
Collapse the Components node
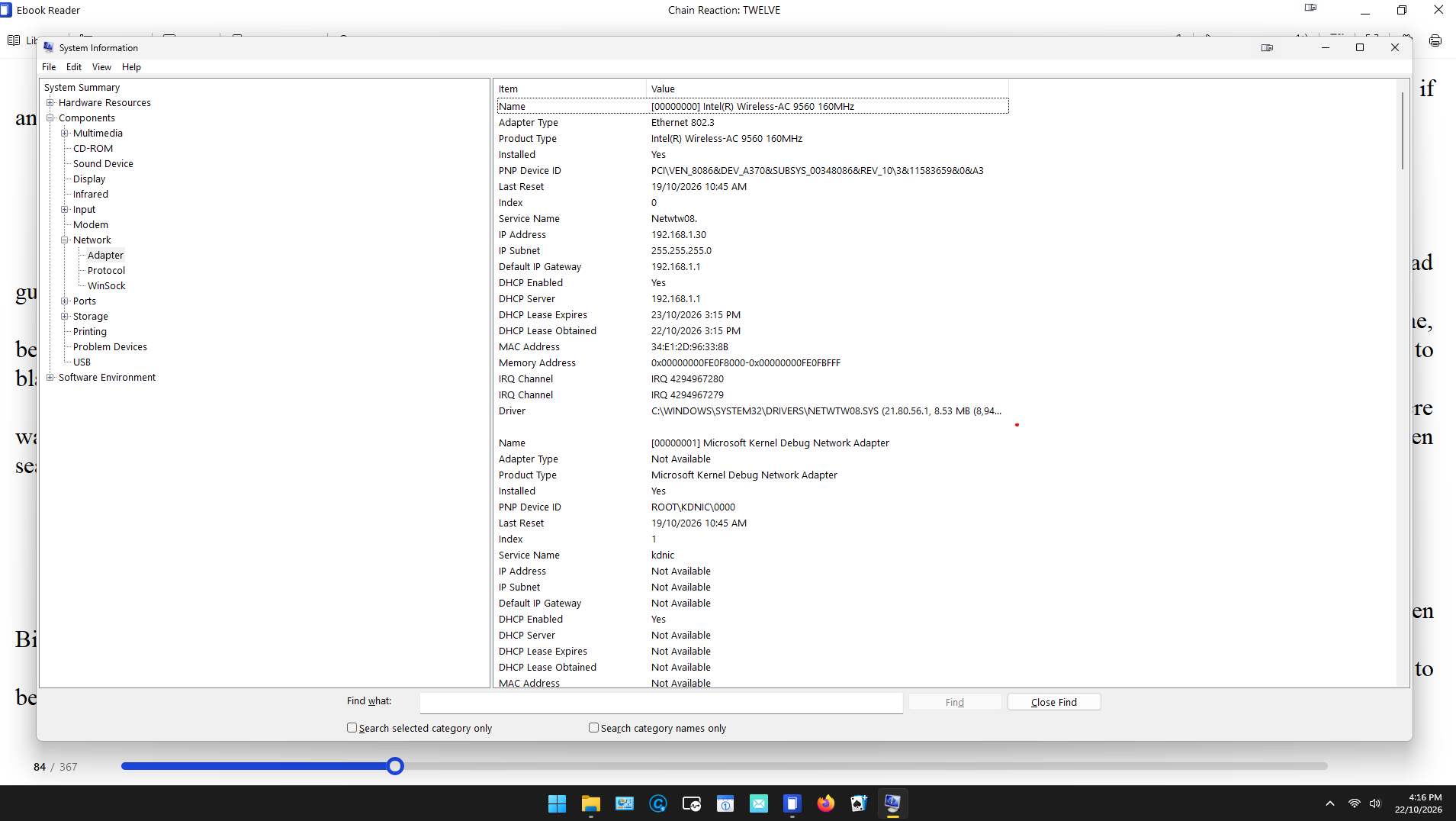coord(50,118)
